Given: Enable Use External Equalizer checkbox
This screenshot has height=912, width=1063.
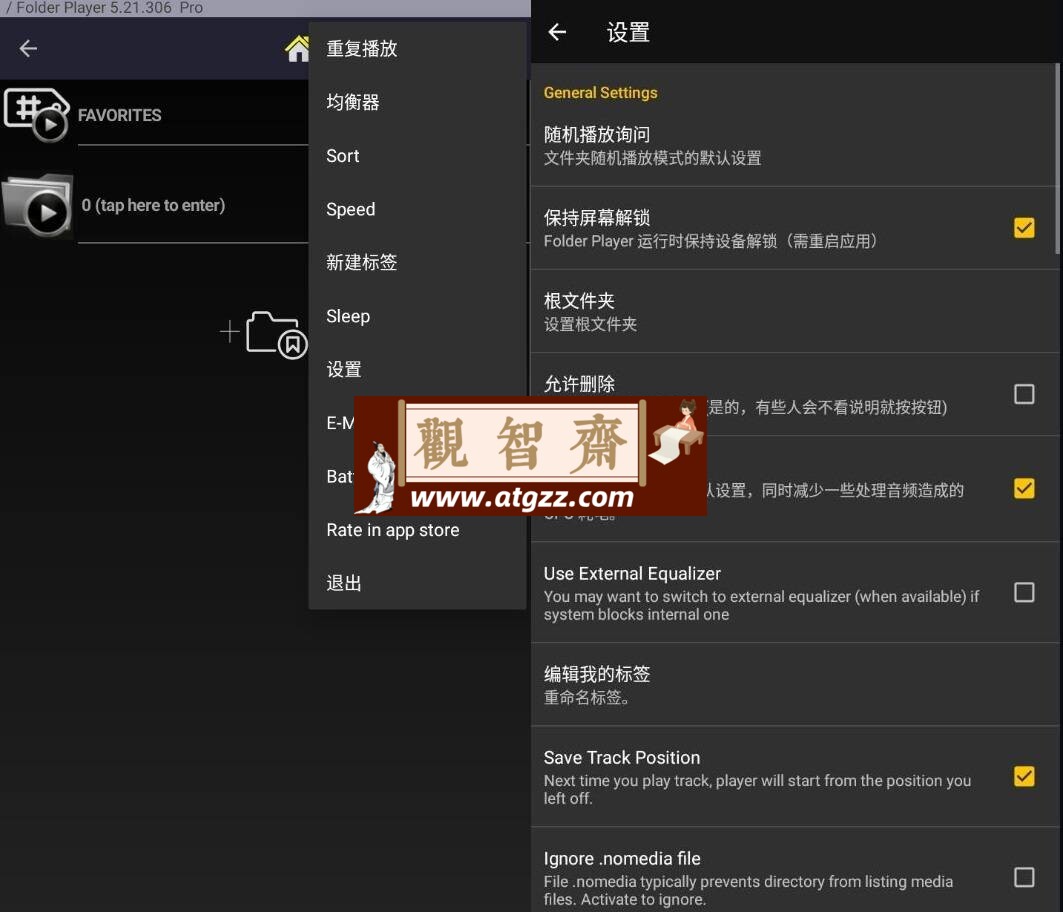Looking at the screenshot, I should pyautogui.click(x=1024, y=593).
